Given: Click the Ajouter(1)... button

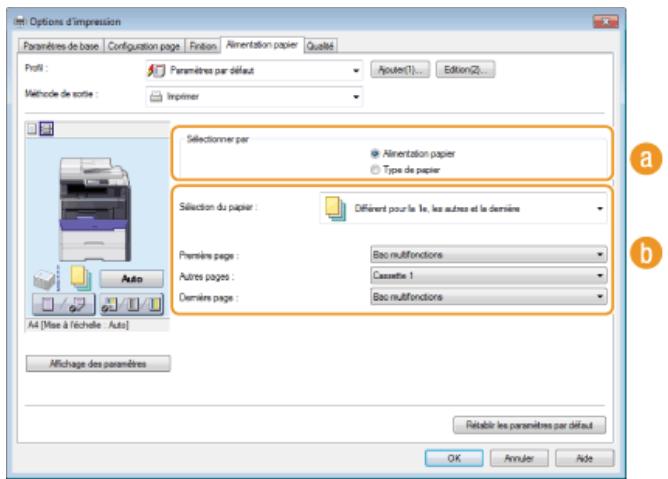Looking at the screenshot, I should pyautogui.click(x=400, y=70).
